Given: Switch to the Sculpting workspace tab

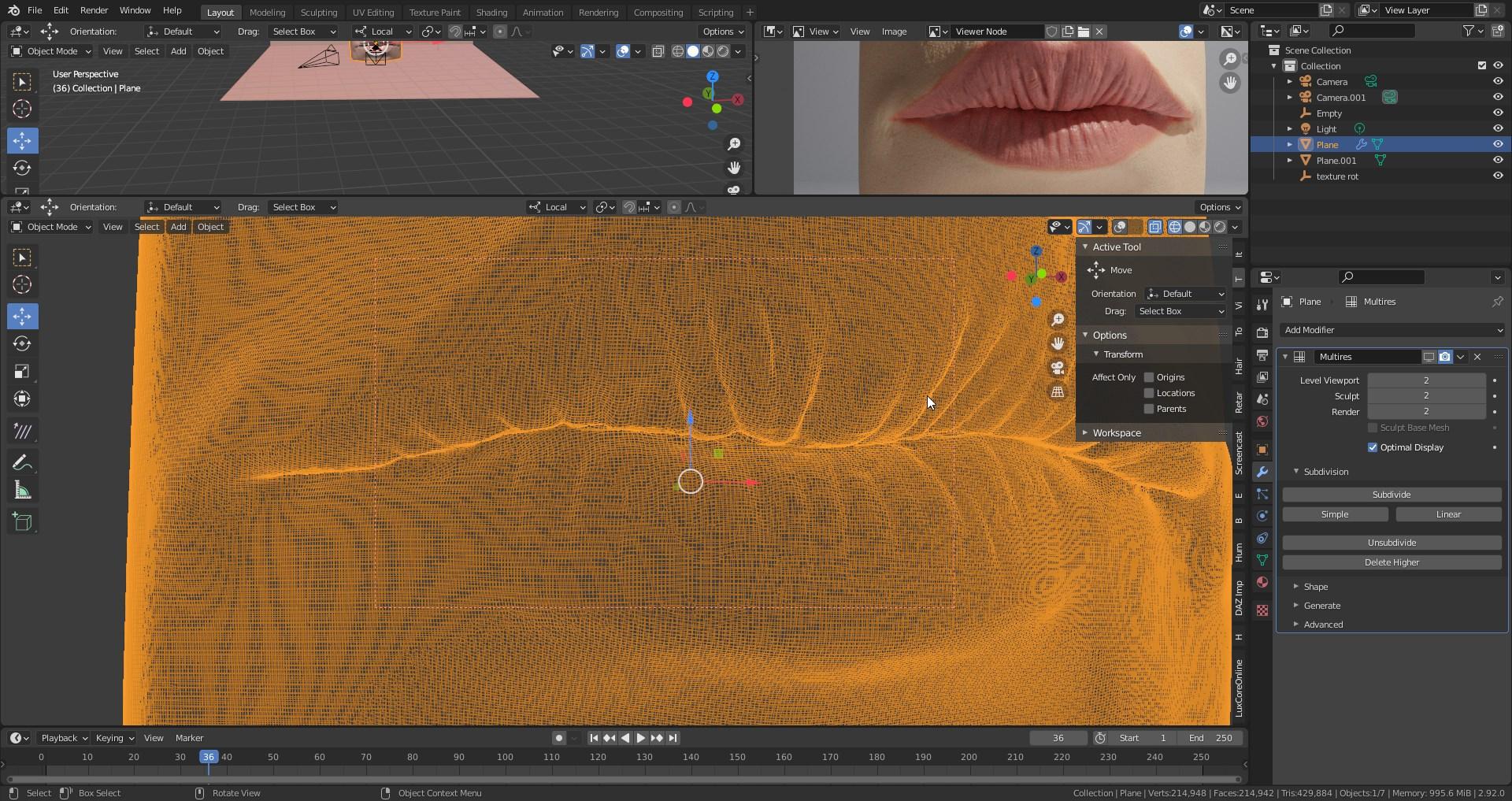Looking at the screenshot, I should coord(318,13).
